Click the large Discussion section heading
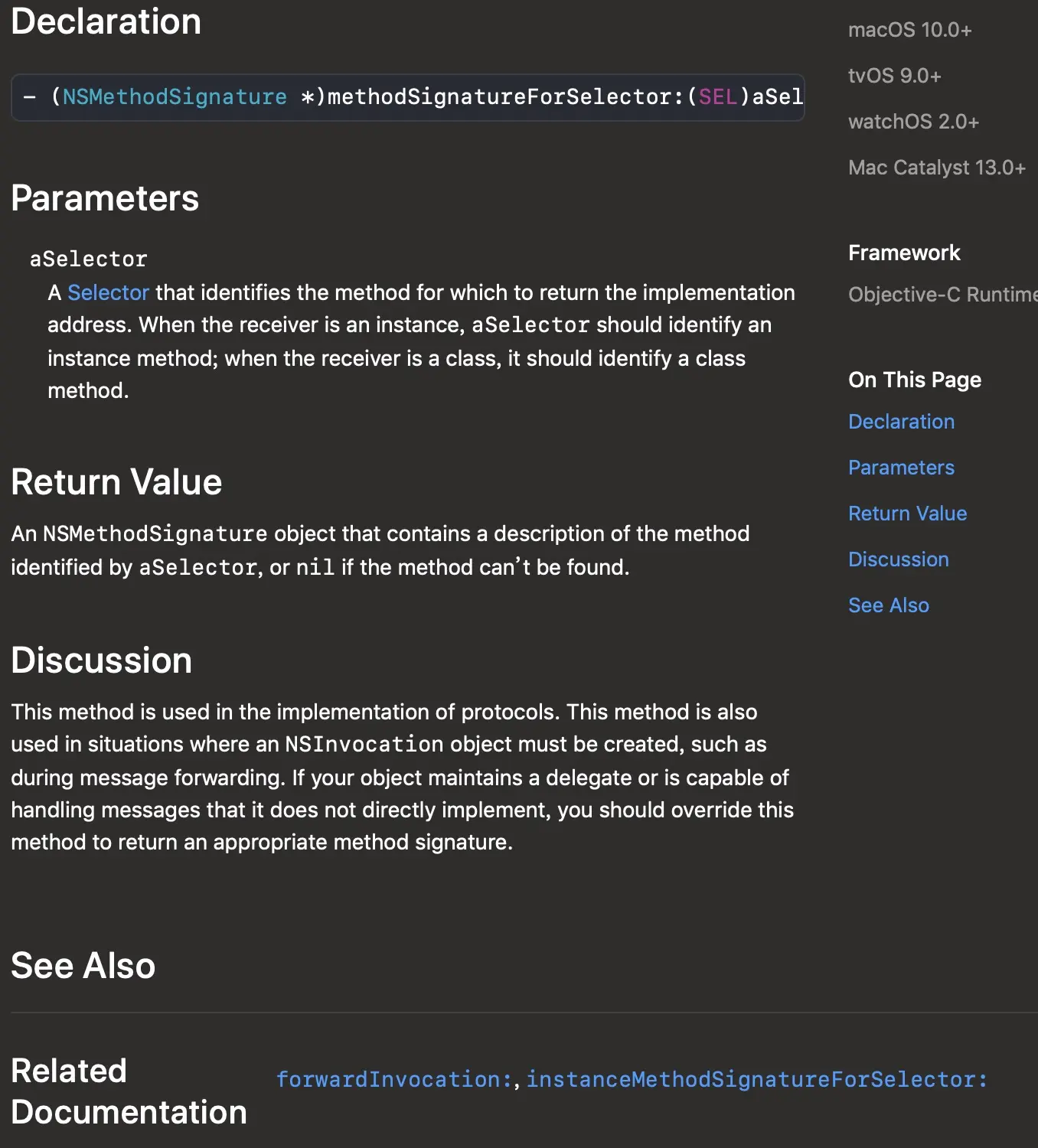Image resolution: width=1038 pixels, height=1148 pixels. 101,660
